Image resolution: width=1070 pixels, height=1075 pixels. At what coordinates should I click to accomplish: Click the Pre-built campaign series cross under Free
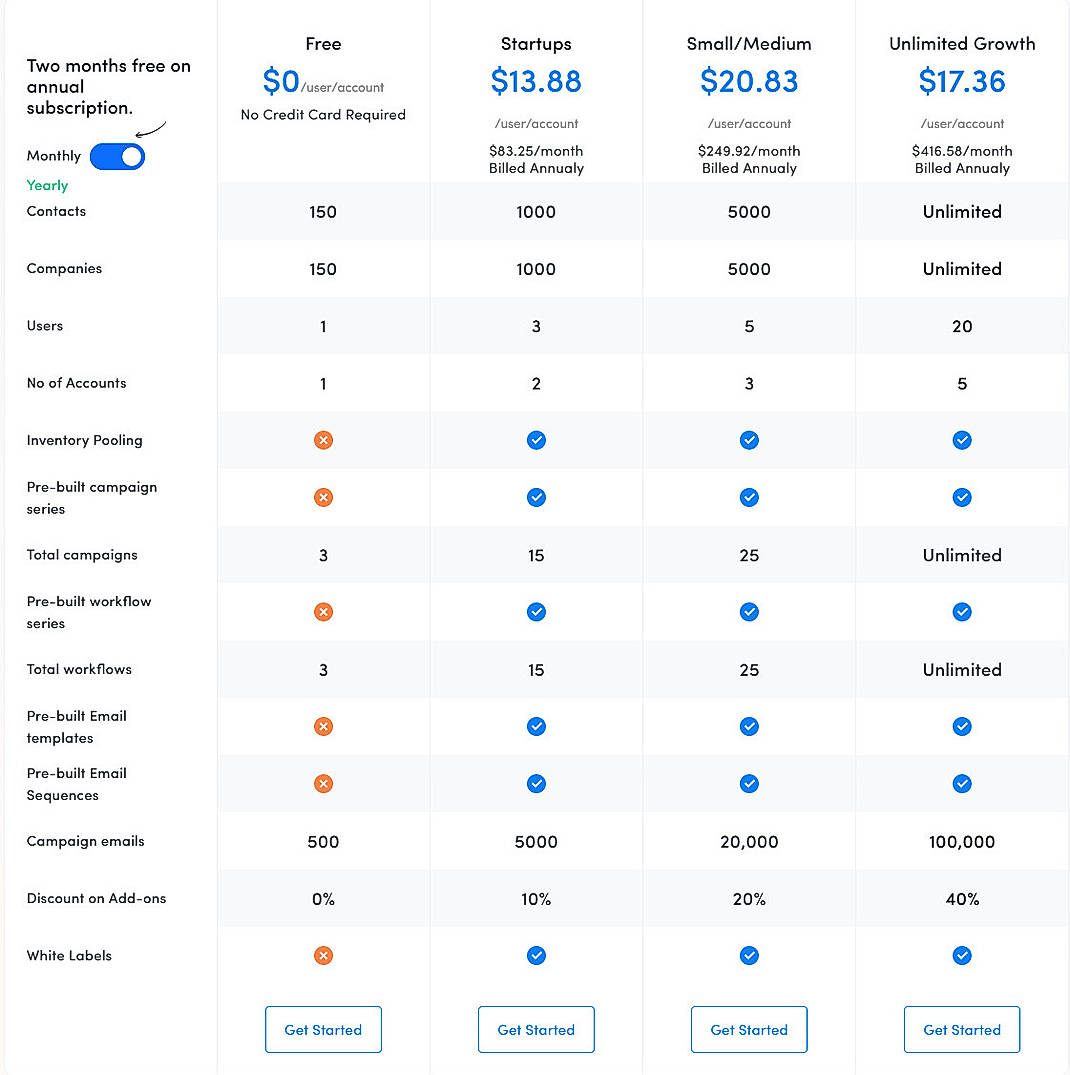click(x=323, y=497)
